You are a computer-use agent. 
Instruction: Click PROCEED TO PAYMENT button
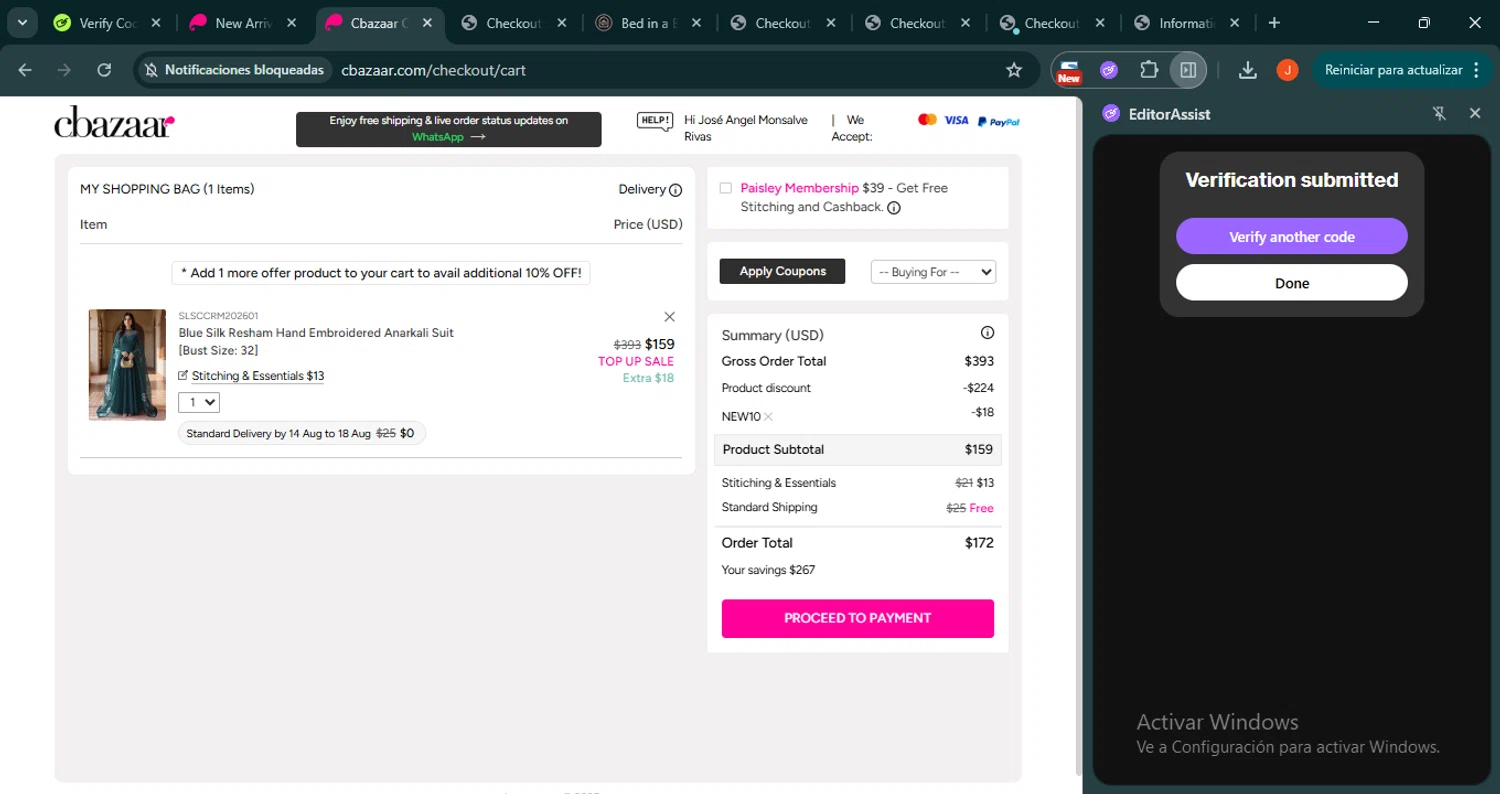[x=858, y=618]
